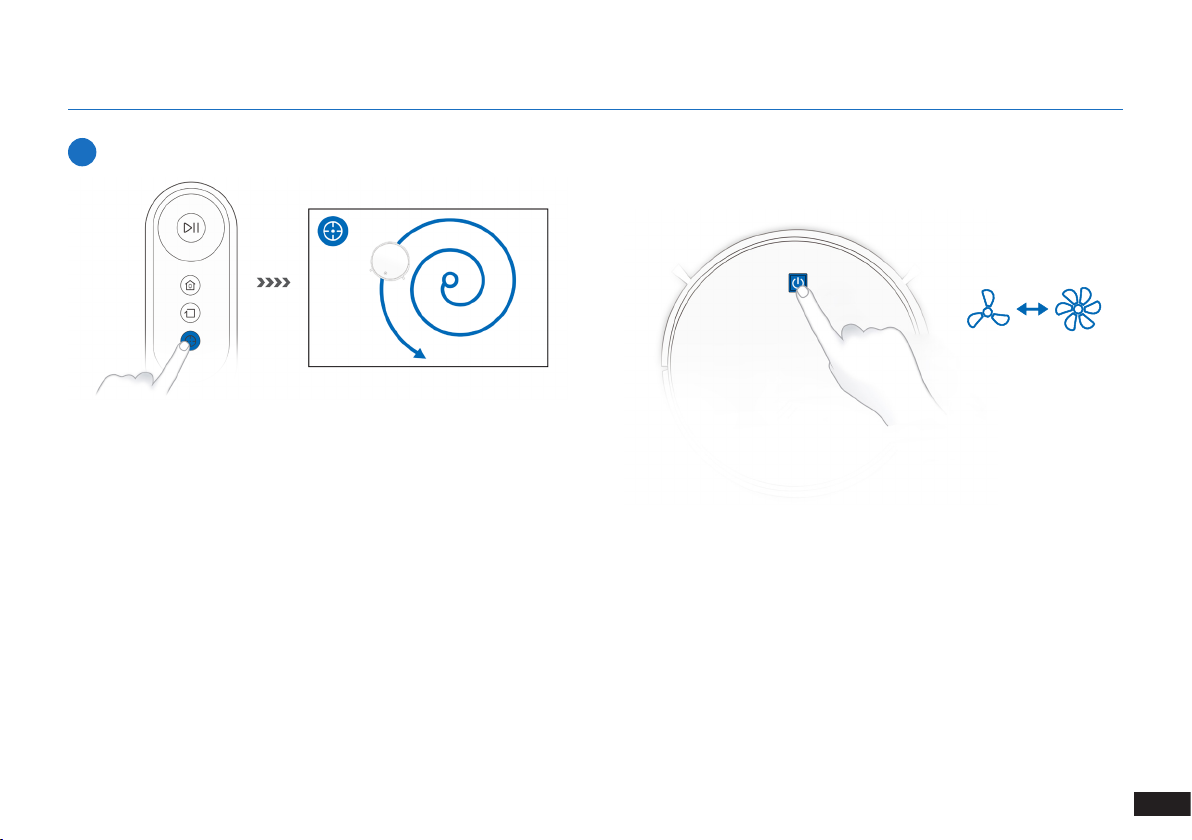
Task: Click the home return icon on the remote
Action: pos(190,285)
